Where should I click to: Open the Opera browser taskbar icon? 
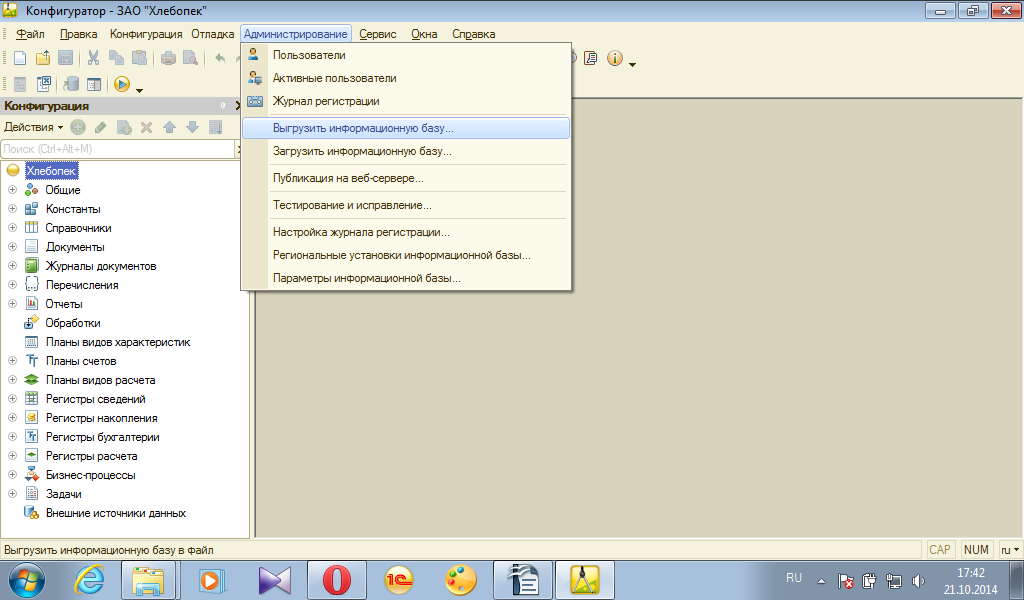tap(336, 580)
